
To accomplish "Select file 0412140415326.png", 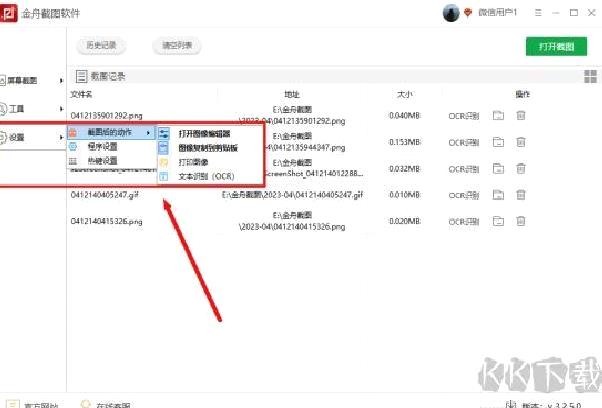I will 106,221.
